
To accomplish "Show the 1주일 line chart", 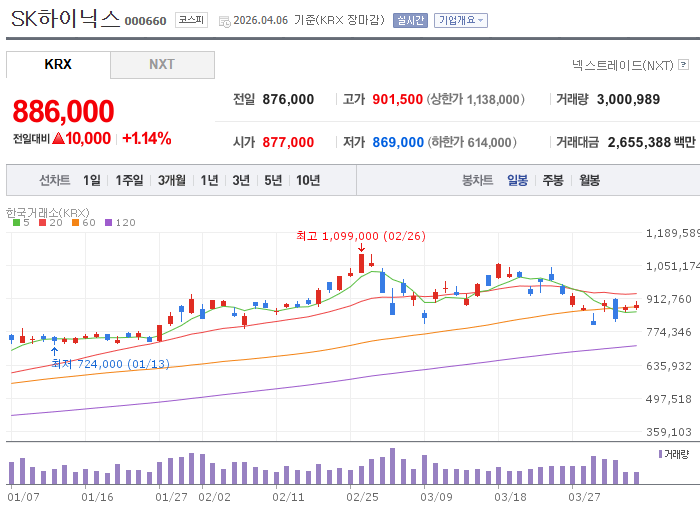I will click(x=129, y=180).
